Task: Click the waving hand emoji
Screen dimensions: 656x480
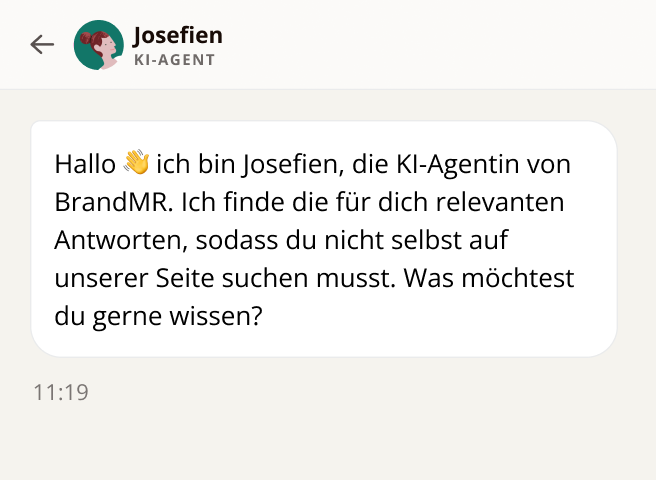Action: click(136, 163)
